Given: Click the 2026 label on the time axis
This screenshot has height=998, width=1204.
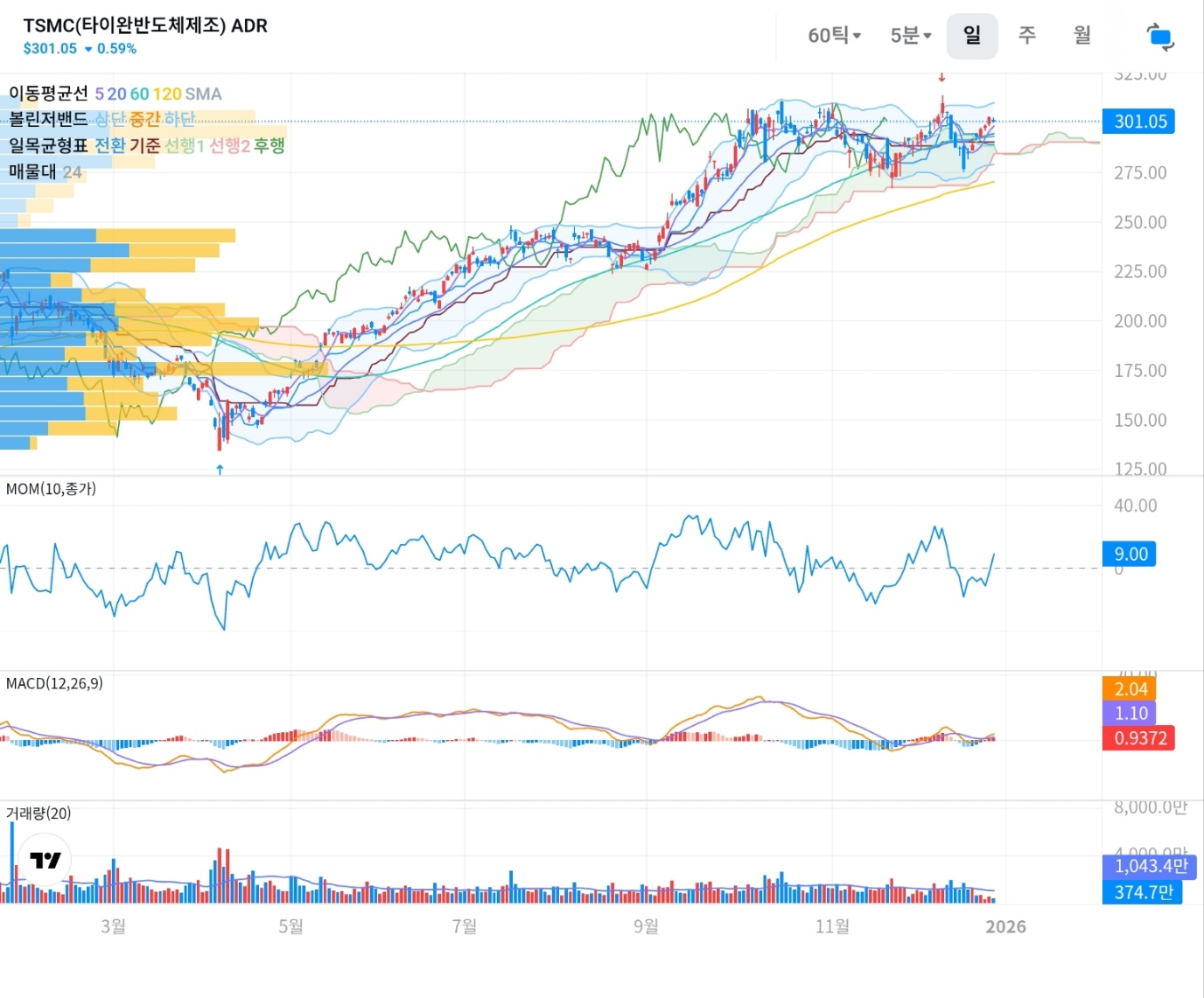Looking at the screenshot, I should point(1005,927).
